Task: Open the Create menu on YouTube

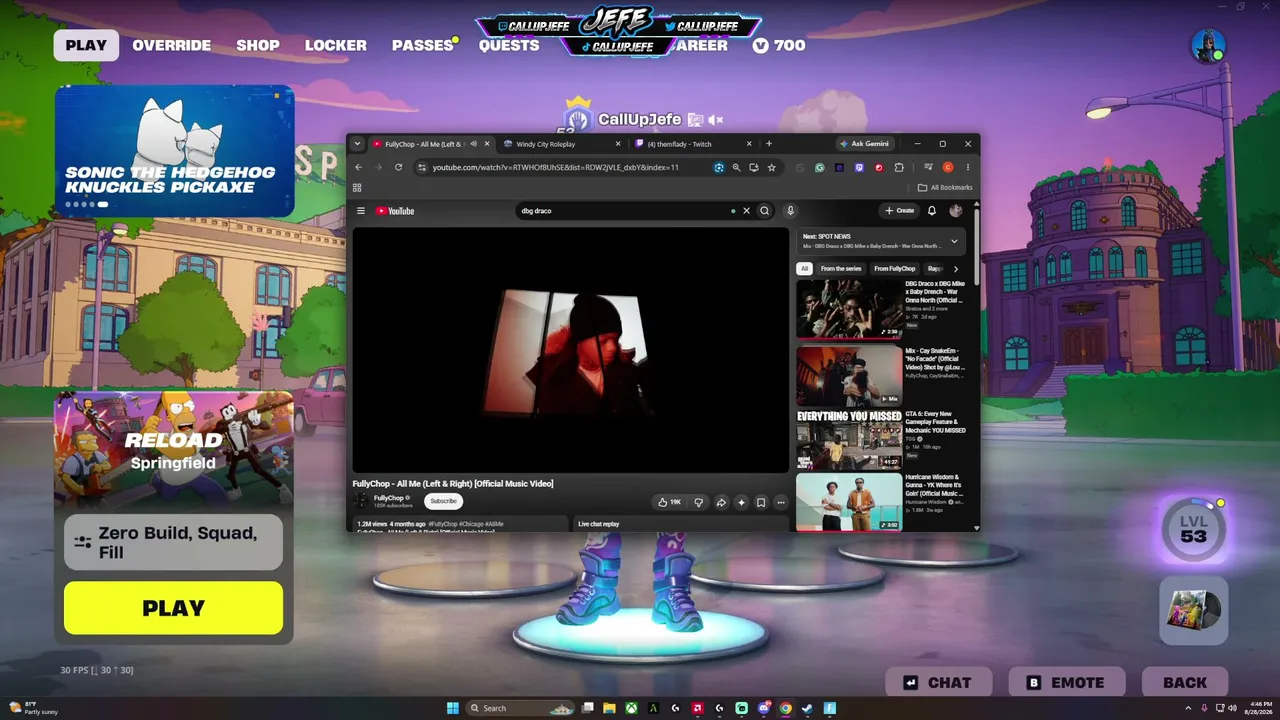Action: point(900,211)
